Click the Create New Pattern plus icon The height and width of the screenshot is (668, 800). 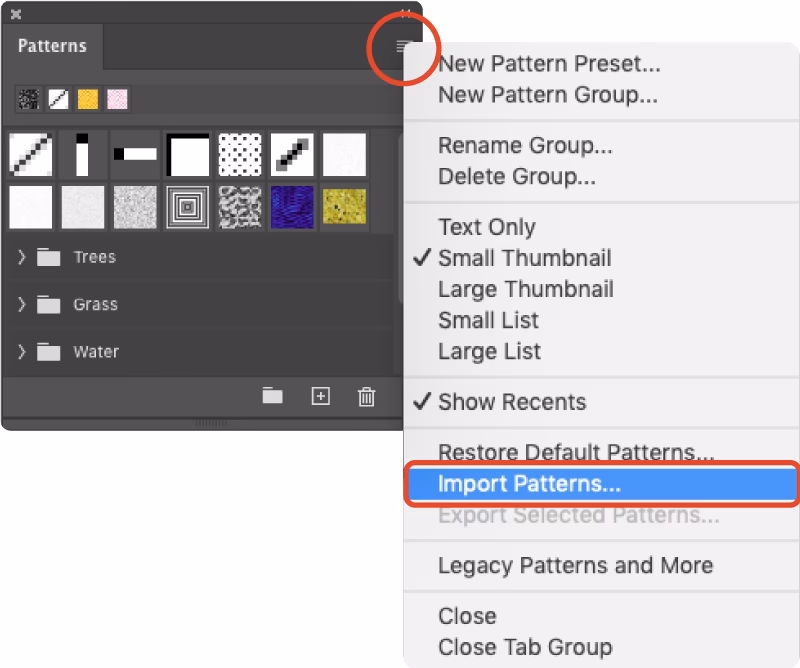320,396
